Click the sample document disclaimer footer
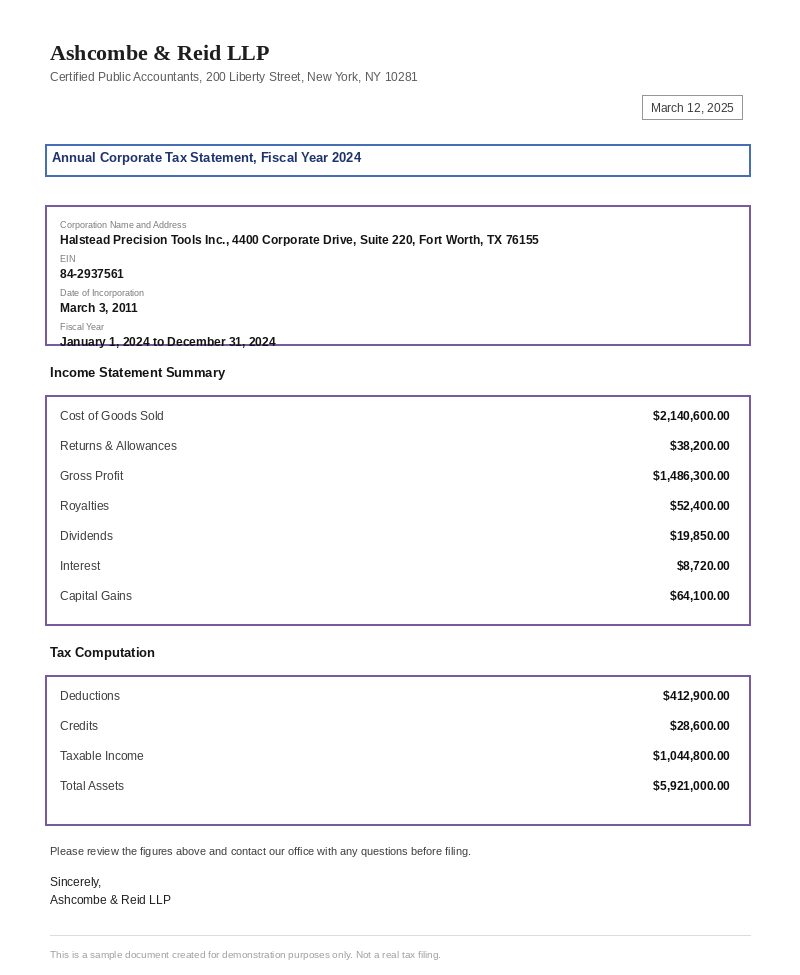The width and height of the screenshot is (800, 975). 246,954
